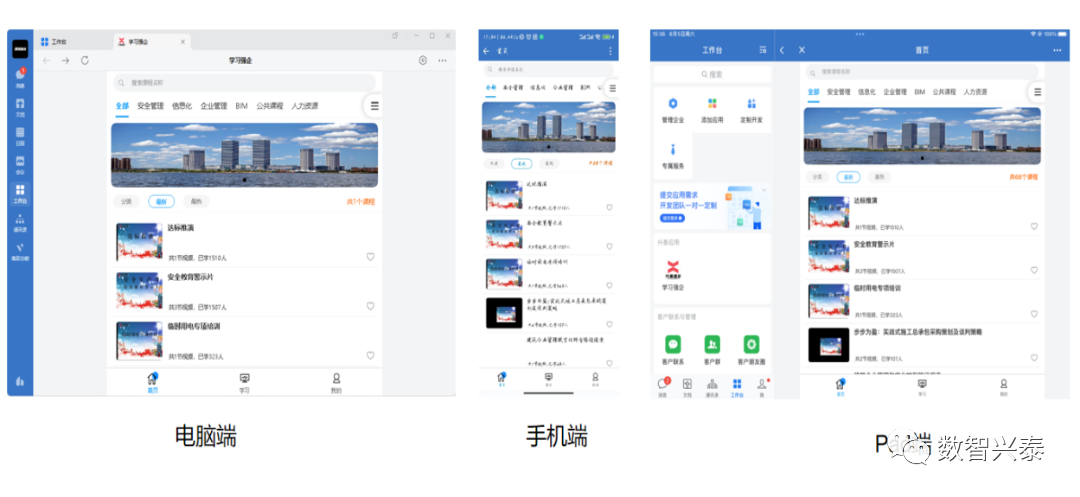Toggle the heart for 安全教育警示片 on the desktop view
1080x497 pixels.
tap(369, 304)
